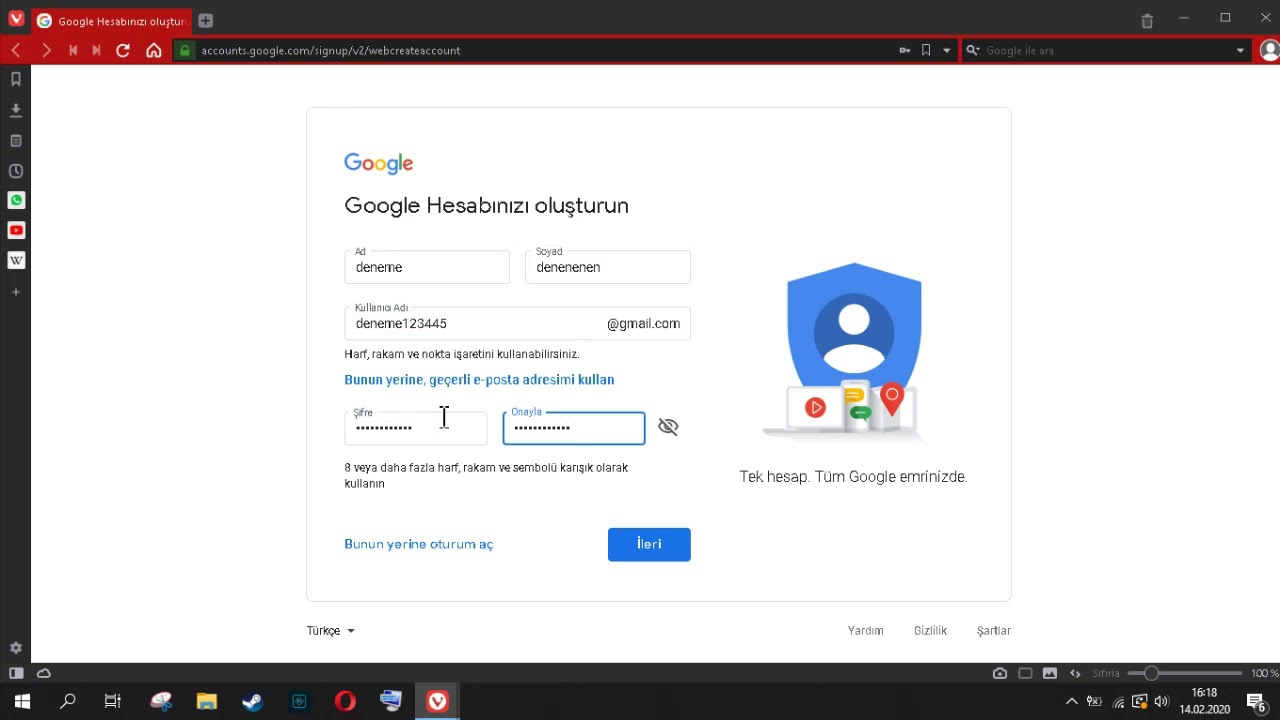Image resolution: width=1280 pixels, height=720 pixels.
Task: Click the Şifre password field
Action: tap(416, 428)
